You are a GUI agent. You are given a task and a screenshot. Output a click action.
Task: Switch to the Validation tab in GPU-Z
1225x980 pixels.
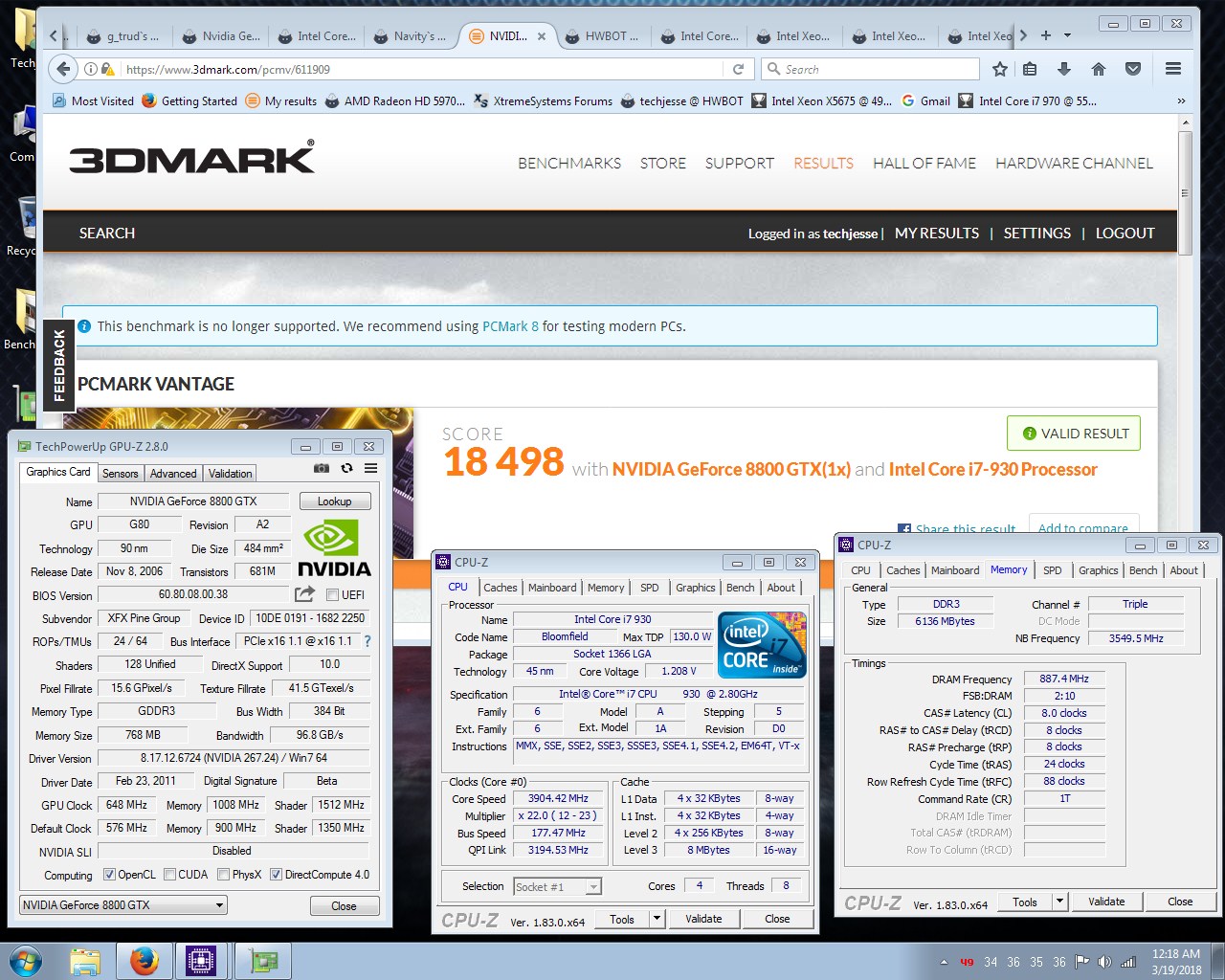tap(231, 473)
